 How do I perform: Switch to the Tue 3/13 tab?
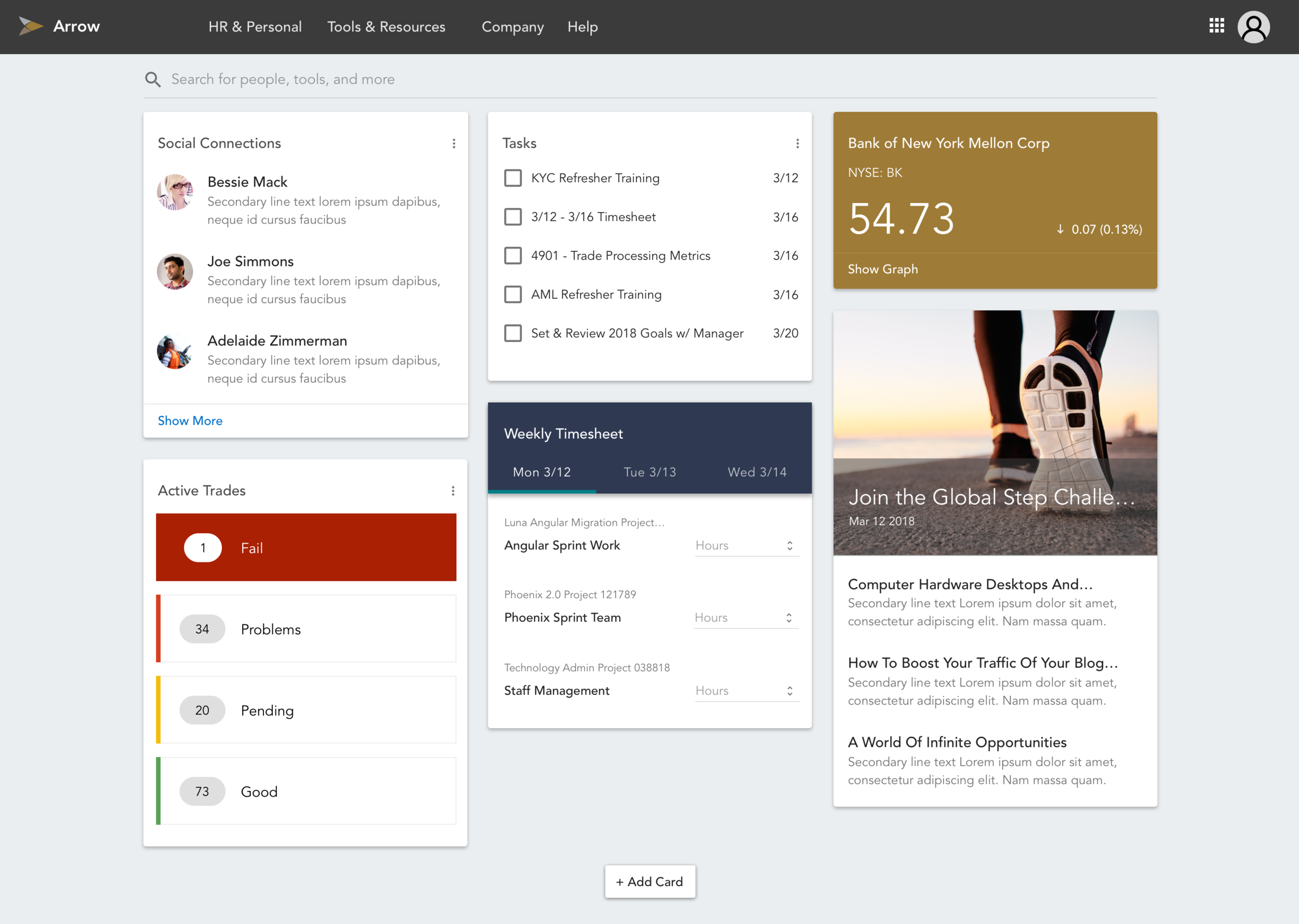pos(649,472)
